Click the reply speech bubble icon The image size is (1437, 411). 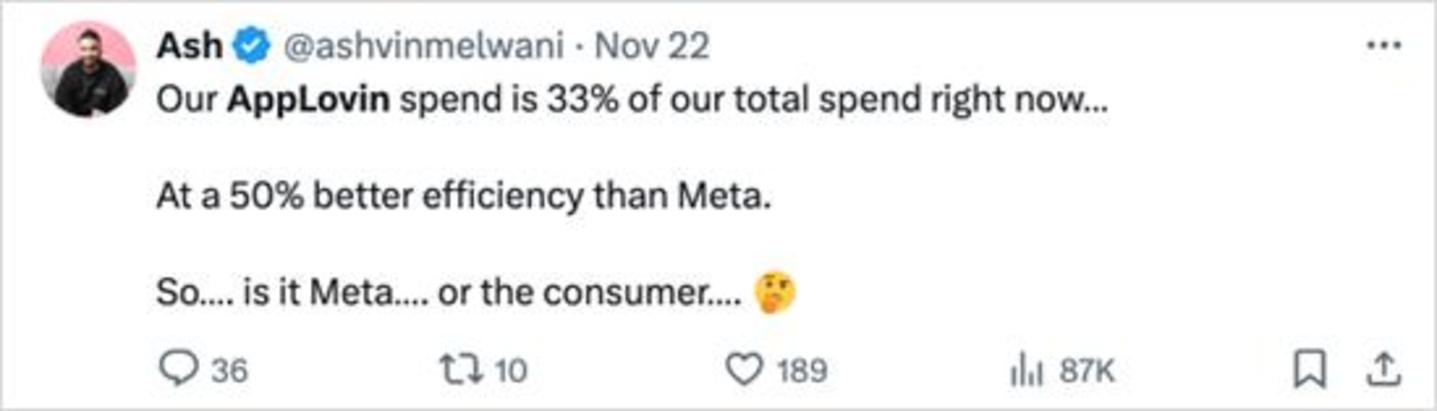point(181,371)
